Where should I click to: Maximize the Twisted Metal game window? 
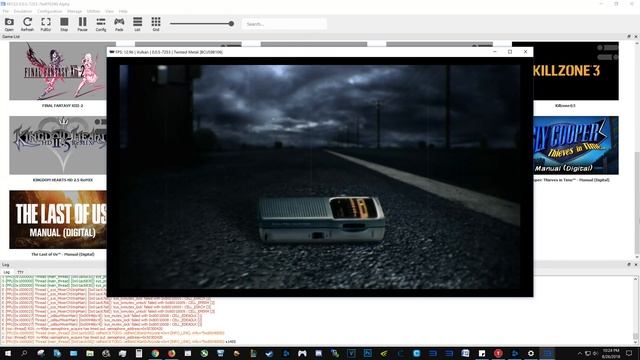point(510,52)
